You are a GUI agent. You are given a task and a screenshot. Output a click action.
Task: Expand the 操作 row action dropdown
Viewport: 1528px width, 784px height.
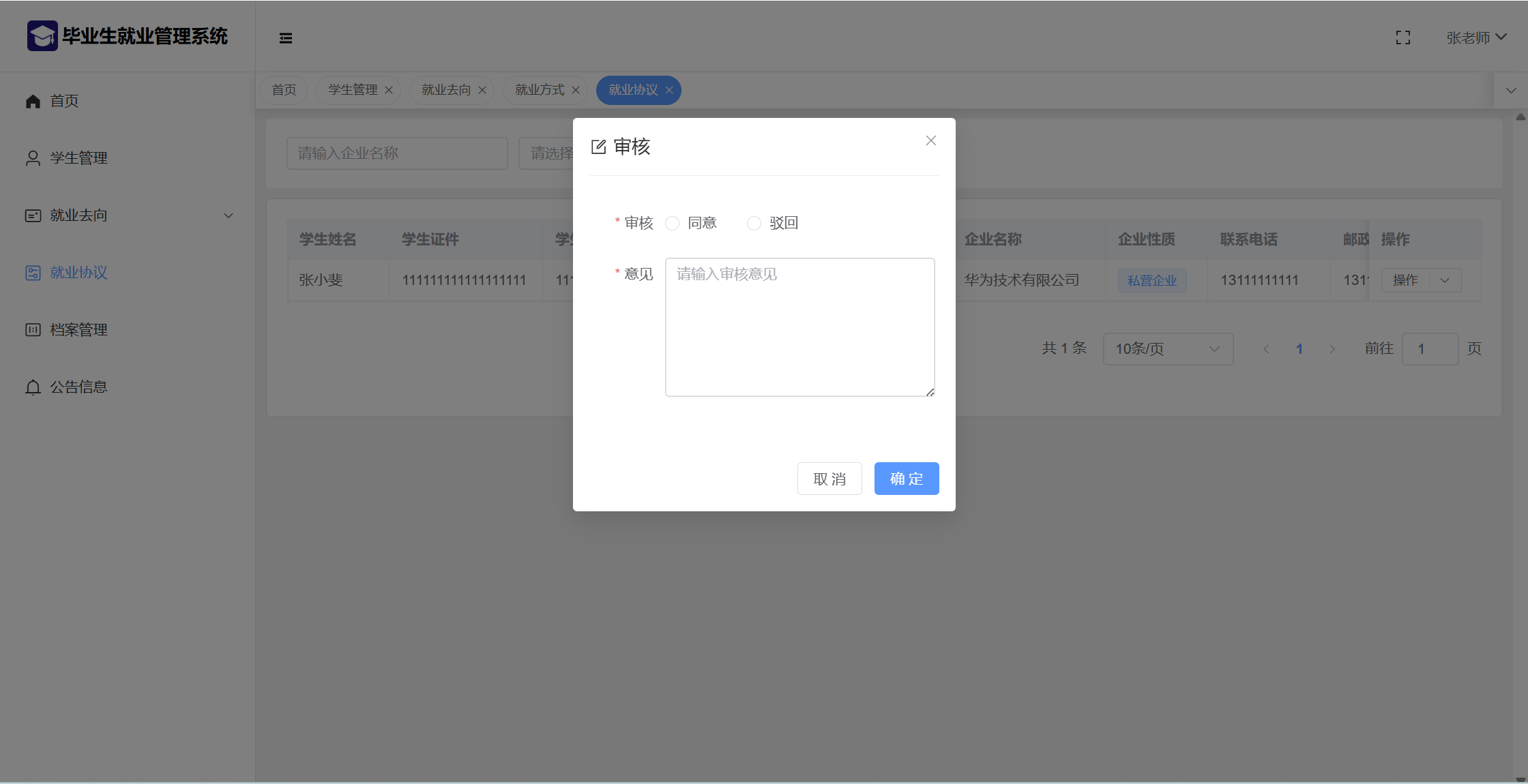click(1444, 280)
